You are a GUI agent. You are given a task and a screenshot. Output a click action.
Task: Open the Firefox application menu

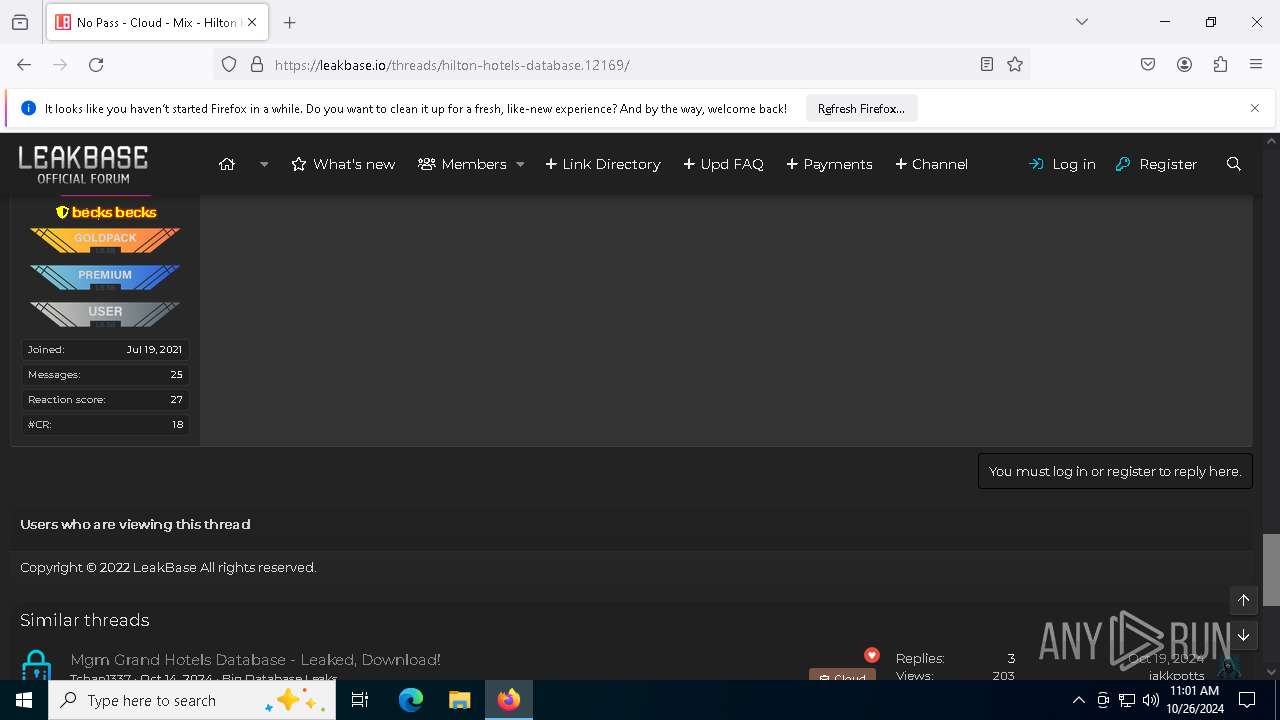coord(1256,64)
